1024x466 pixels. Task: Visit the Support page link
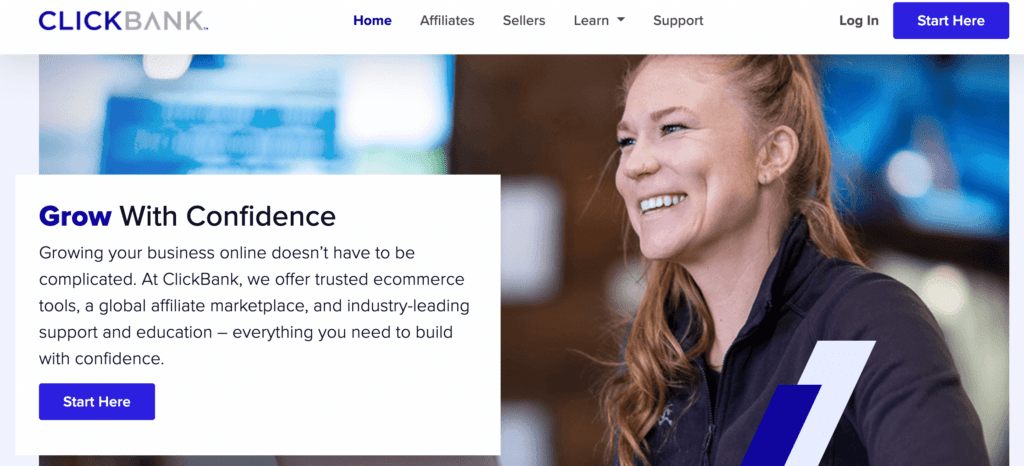coord(678,20)
